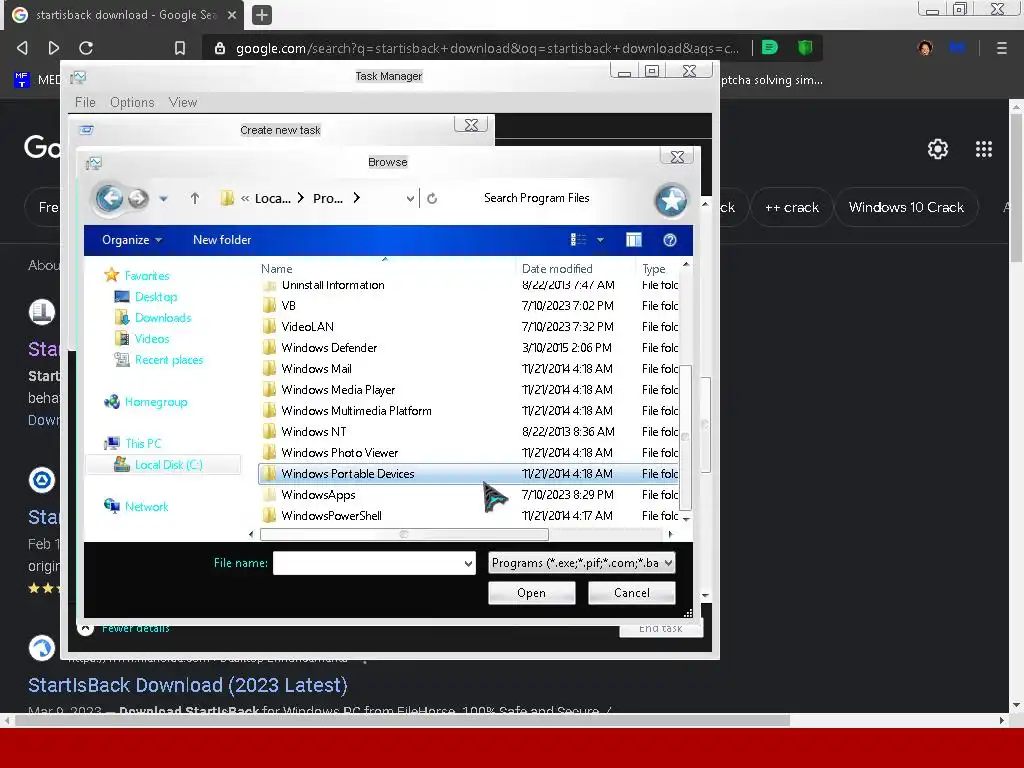Viewport: 1024px width, 768px height.
Task: Open recent locations dropdown arrow
Action: [x=164, y=199]
